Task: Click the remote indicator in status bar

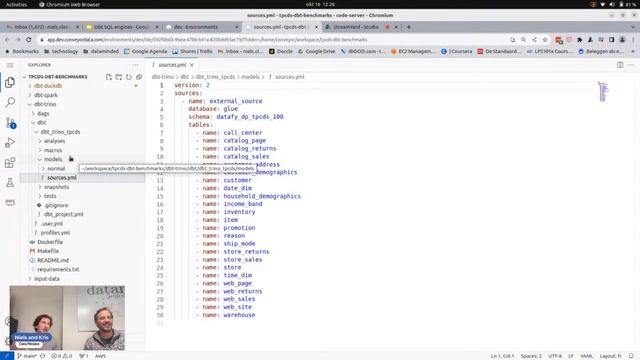Action: coord(7,356)
